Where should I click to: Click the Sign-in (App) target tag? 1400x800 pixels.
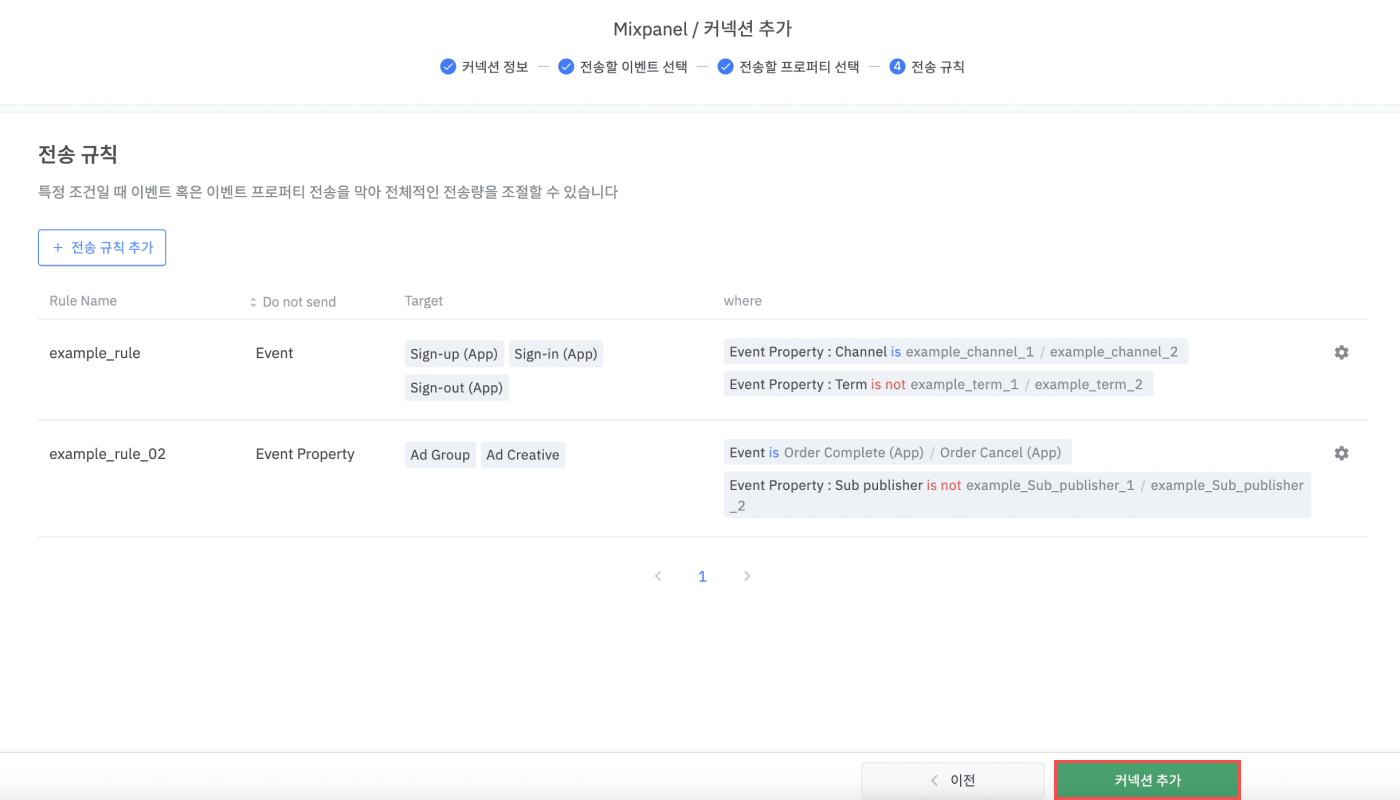pos(556,354)
